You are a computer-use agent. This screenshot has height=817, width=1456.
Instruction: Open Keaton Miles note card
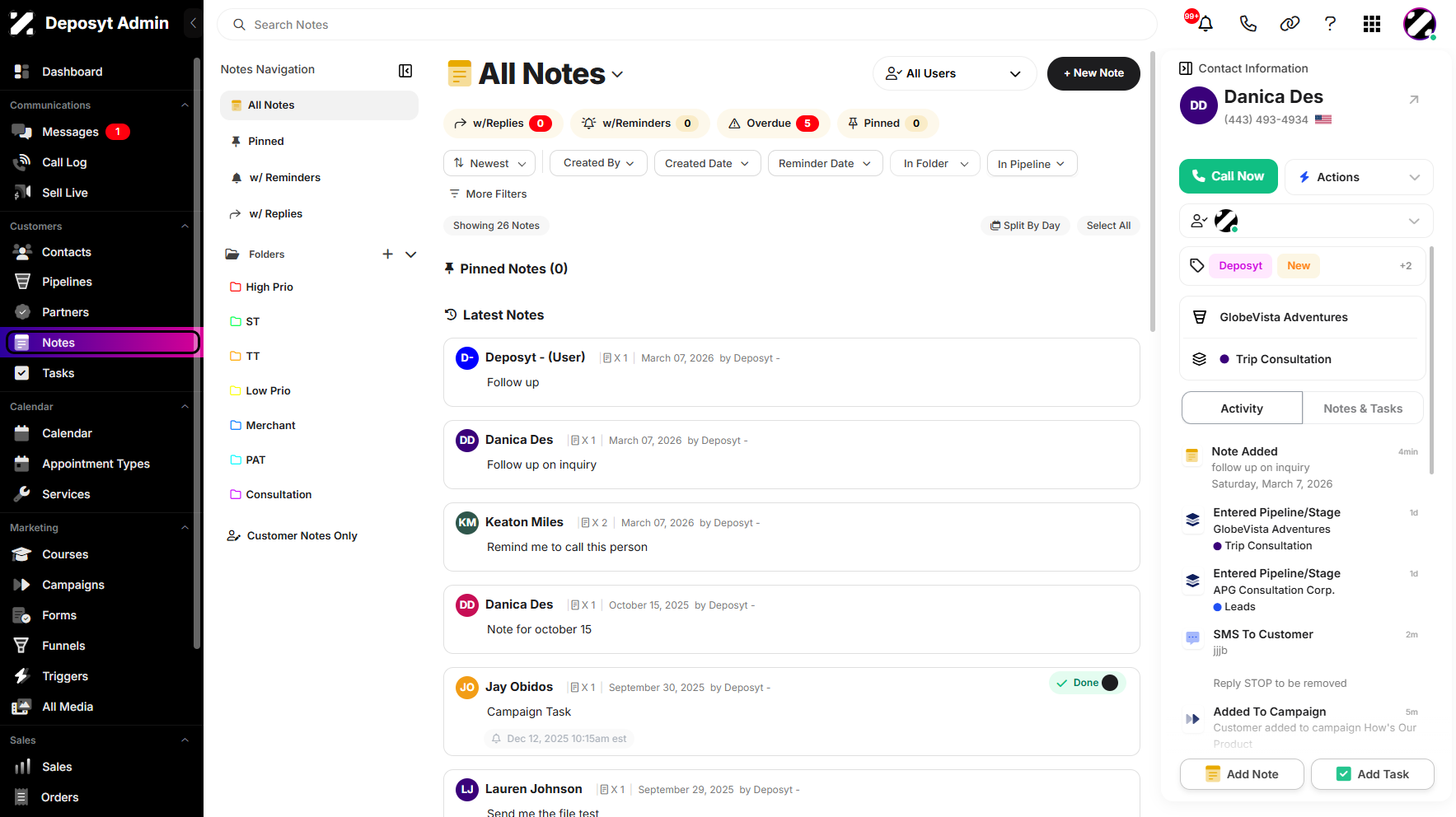click(x=792, y=537)
